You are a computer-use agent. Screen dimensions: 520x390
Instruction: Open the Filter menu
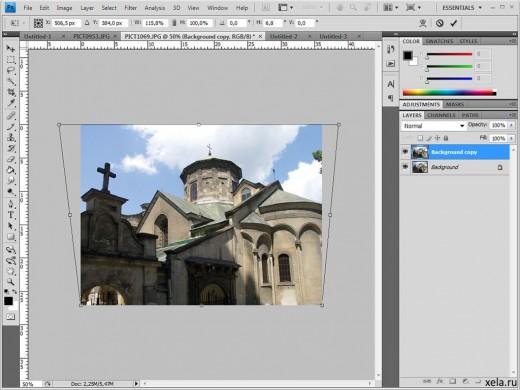[x=130, y=8]
